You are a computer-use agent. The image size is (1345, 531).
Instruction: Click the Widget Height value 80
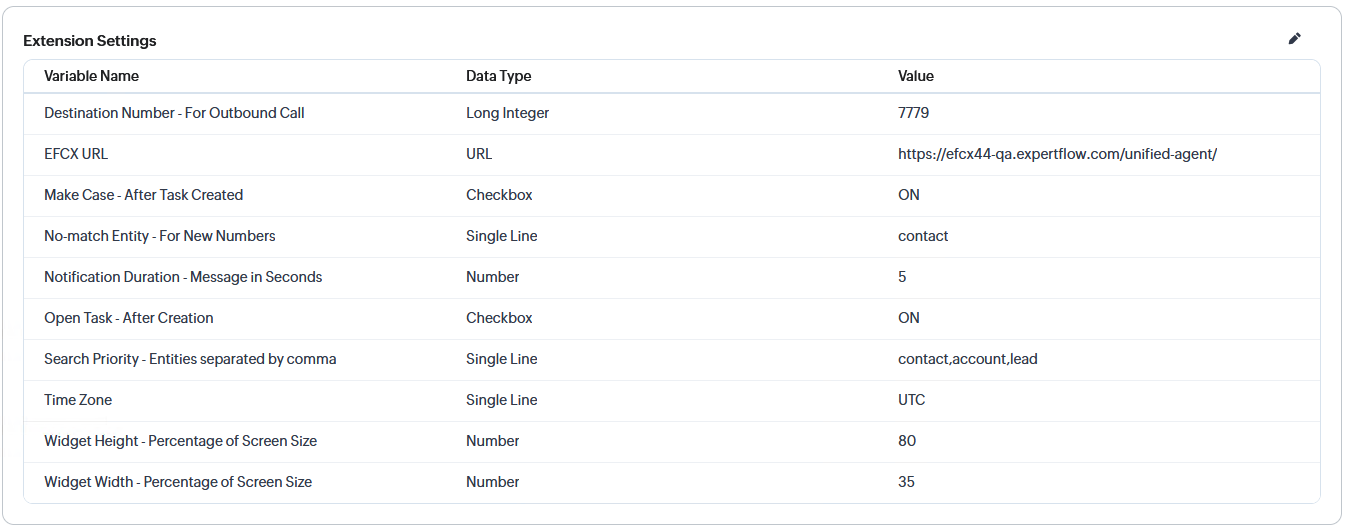coord(906,441)
